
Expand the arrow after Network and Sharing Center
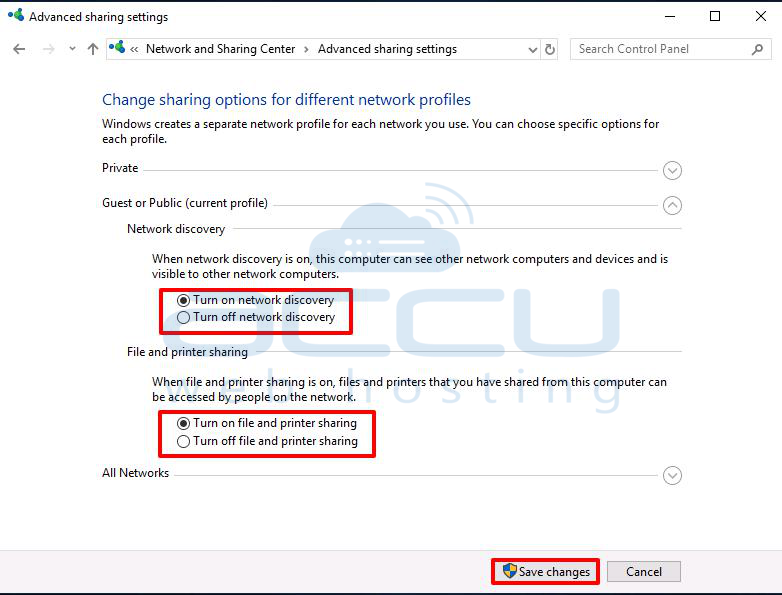click(306, 49)
